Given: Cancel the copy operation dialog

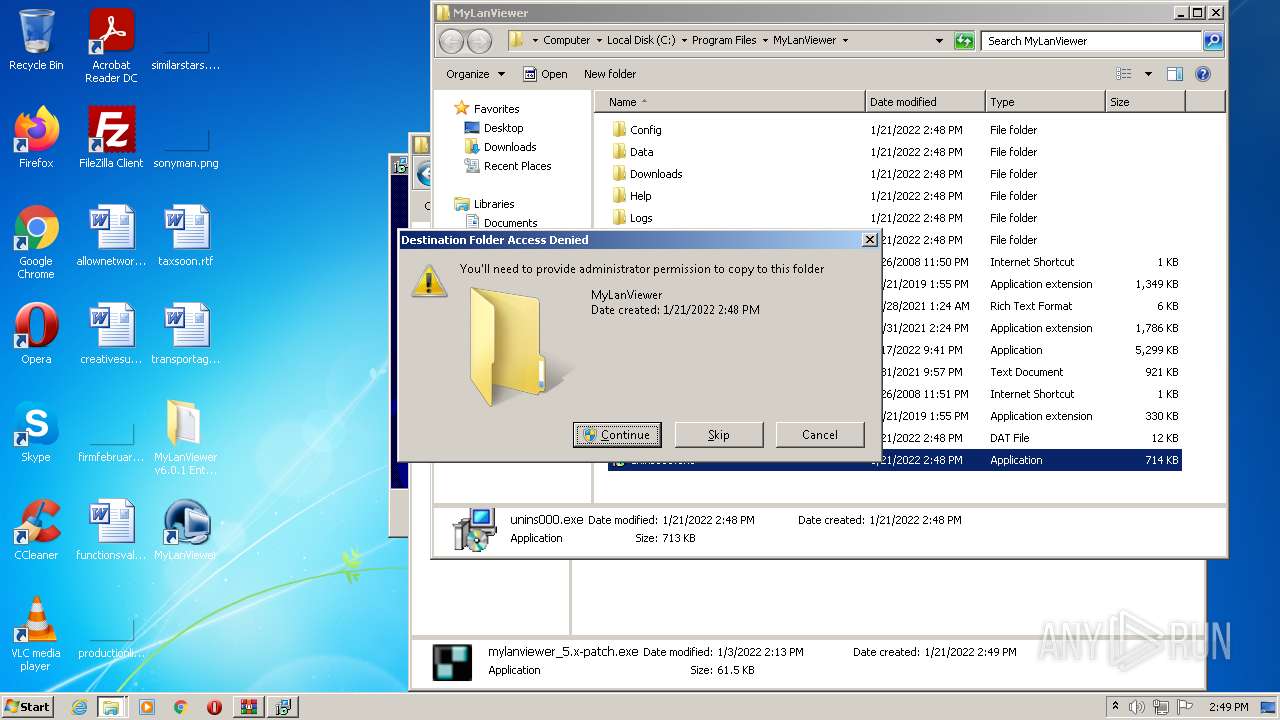Looking at the screenshot, I should coord(820,435).
